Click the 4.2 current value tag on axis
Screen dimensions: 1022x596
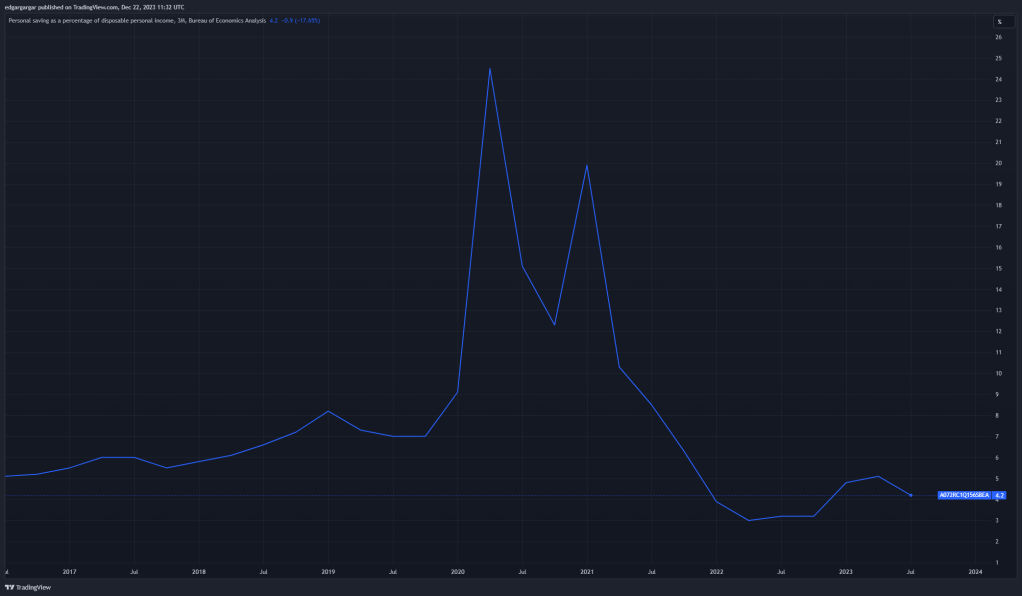coord(999,495)
